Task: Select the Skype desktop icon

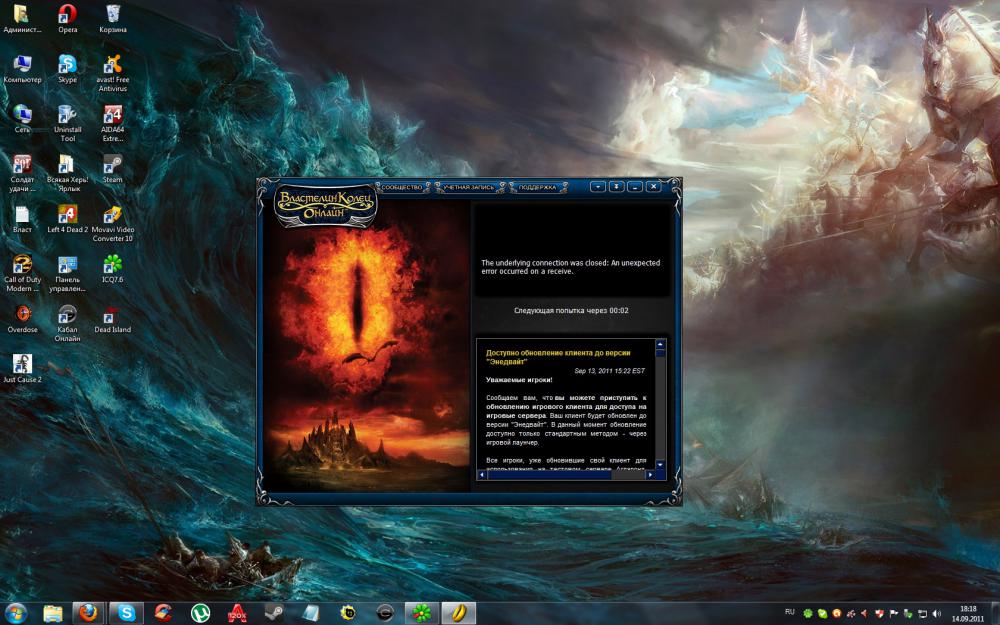Action: click(x=68, y=69)
